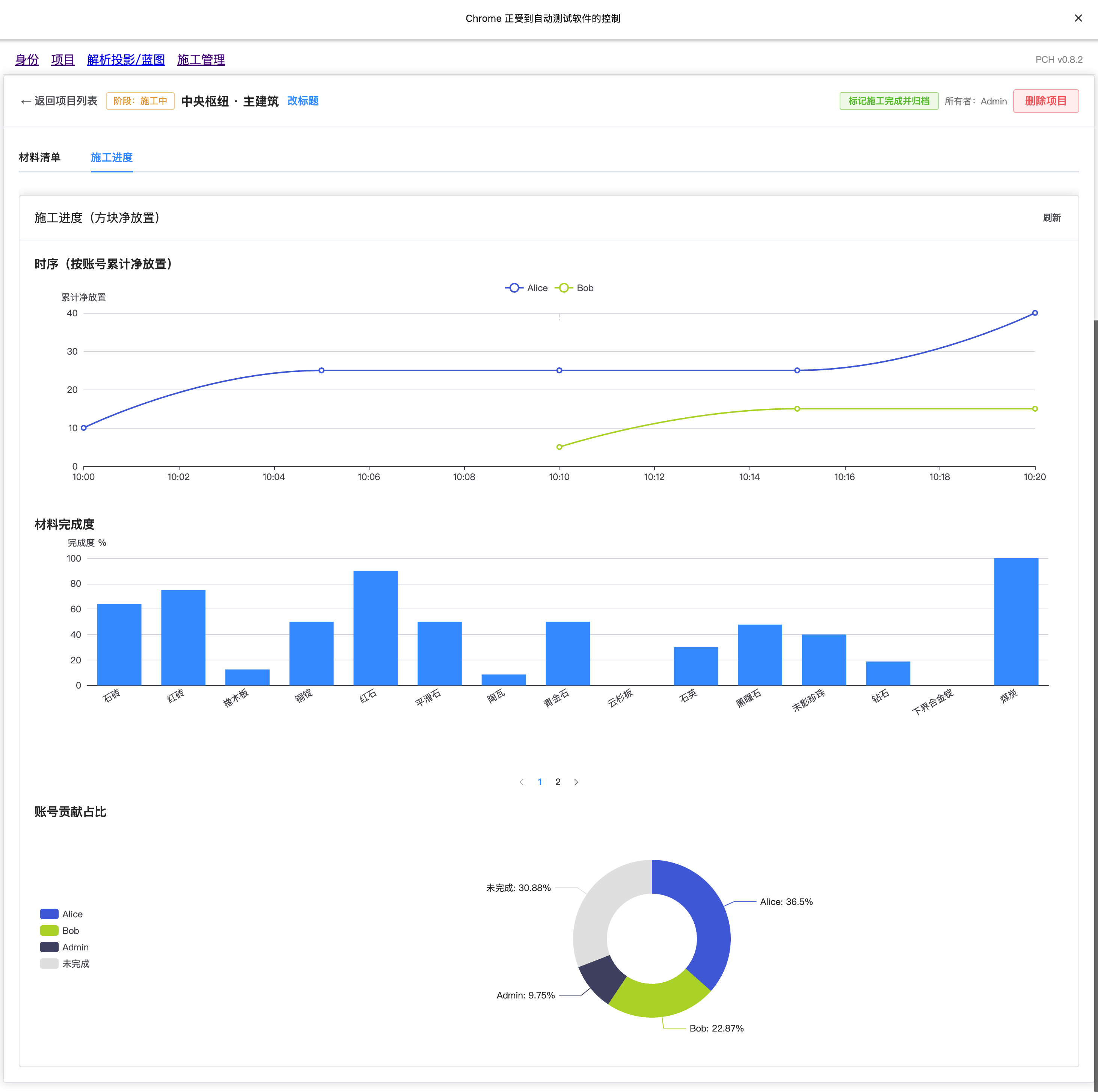Toggle Admin in the pie chart legend

click(64, 947)
